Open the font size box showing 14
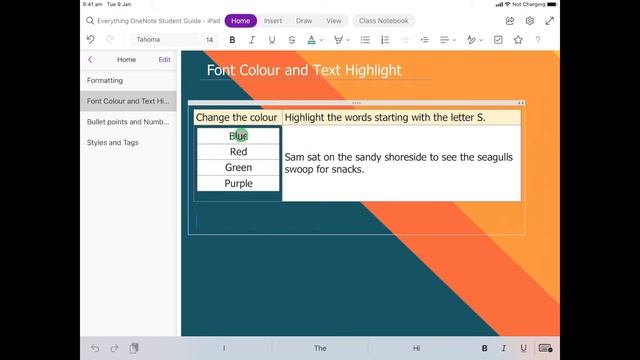Viewport: 640px width, 360px height. 209,40
